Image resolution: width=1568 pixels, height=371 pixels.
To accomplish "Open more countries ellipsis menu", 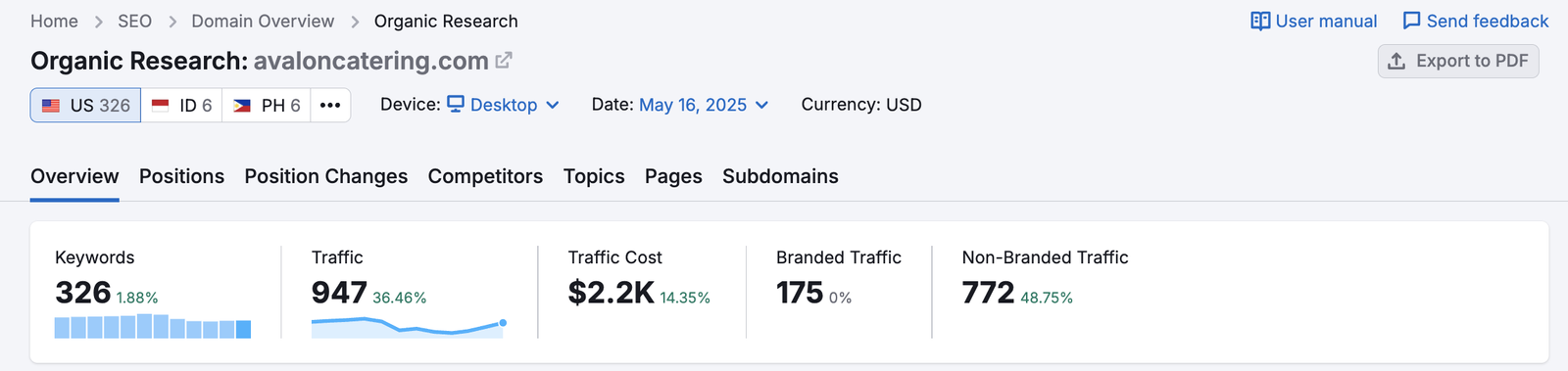I will pos(330,105).
